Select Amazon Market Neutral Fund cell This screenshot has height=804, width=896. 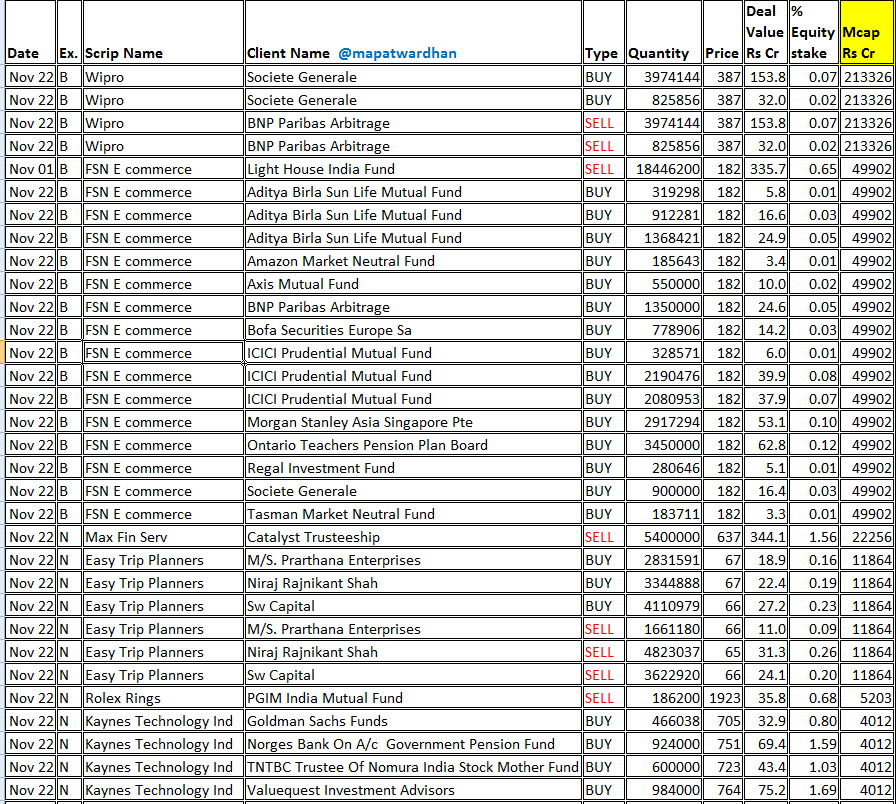pyautogui.click(x=413, y=261)
